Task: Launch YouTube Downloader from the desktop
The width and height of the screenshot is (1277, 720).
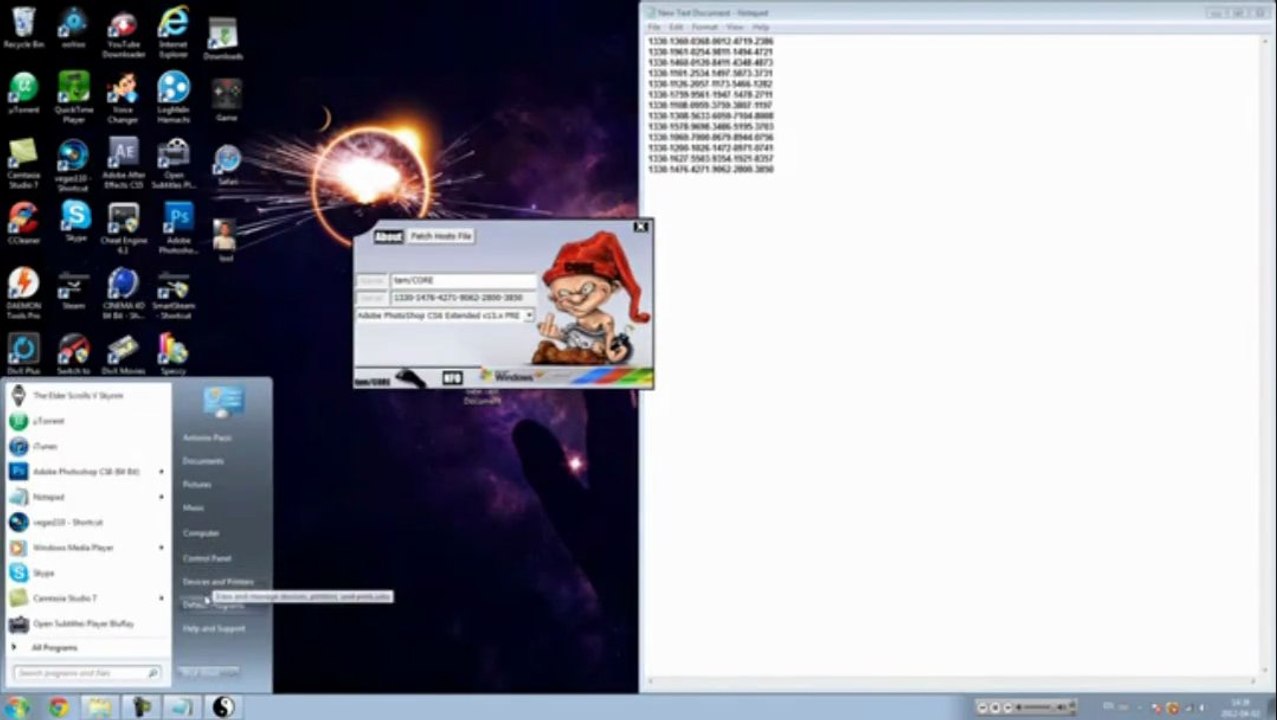Action: 123,32
